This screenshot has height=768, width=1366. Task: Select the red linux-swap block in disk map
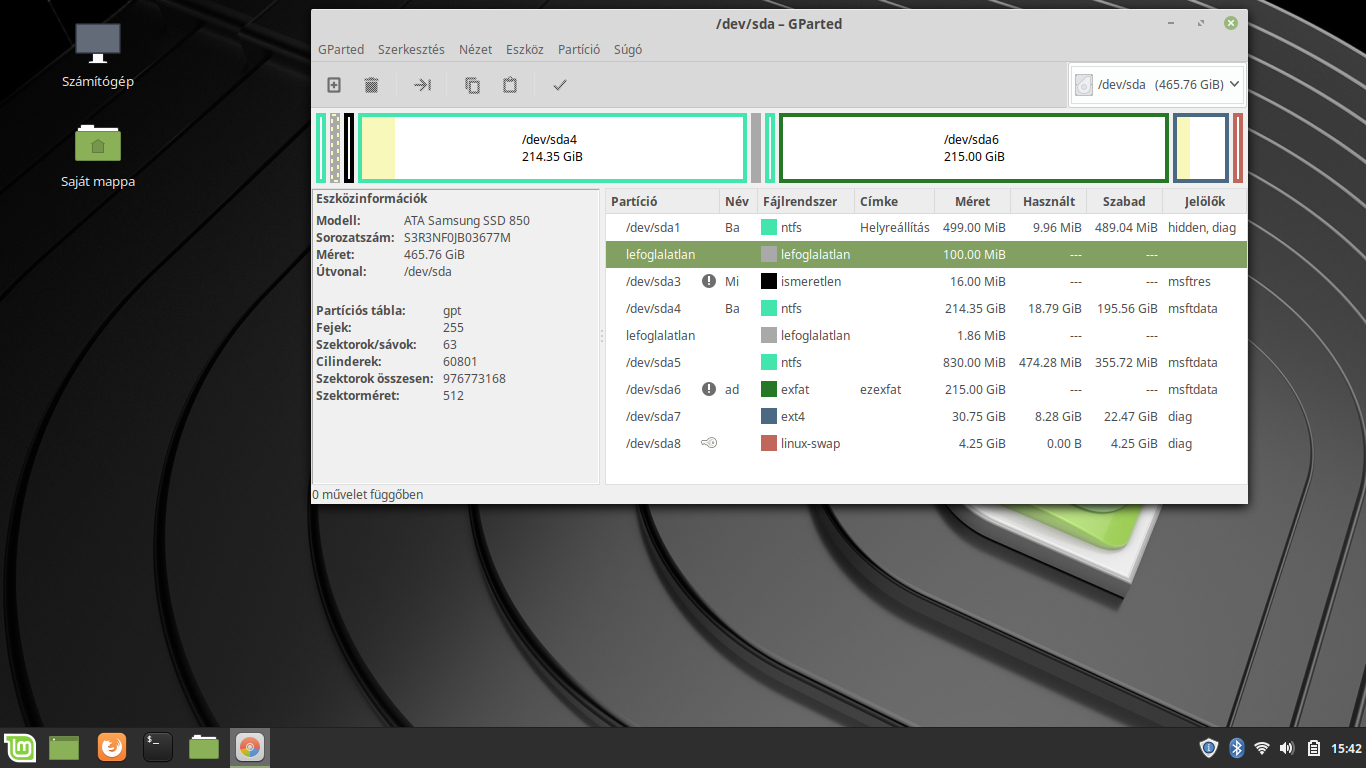[1238, 148]
